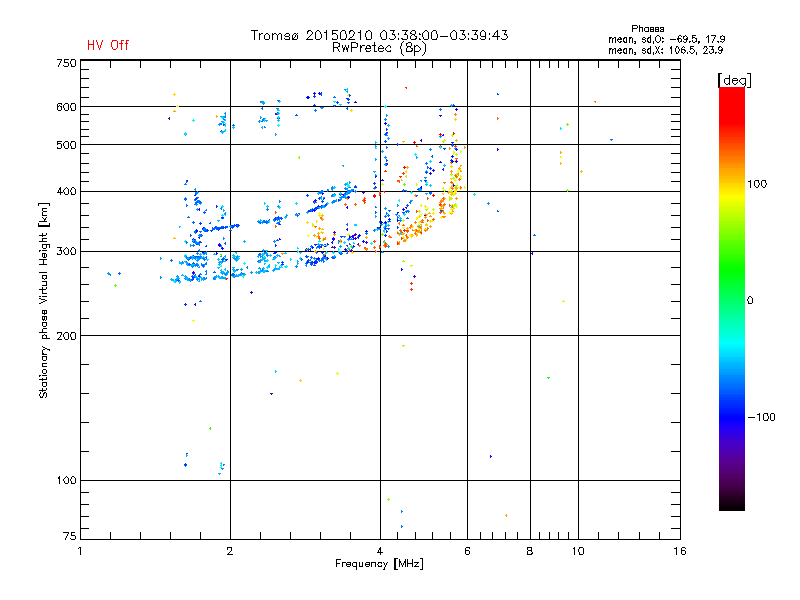Click the y-axis label '200'
Image resolution: width=800 pixels, height=600 pixels.
(66, 336)
